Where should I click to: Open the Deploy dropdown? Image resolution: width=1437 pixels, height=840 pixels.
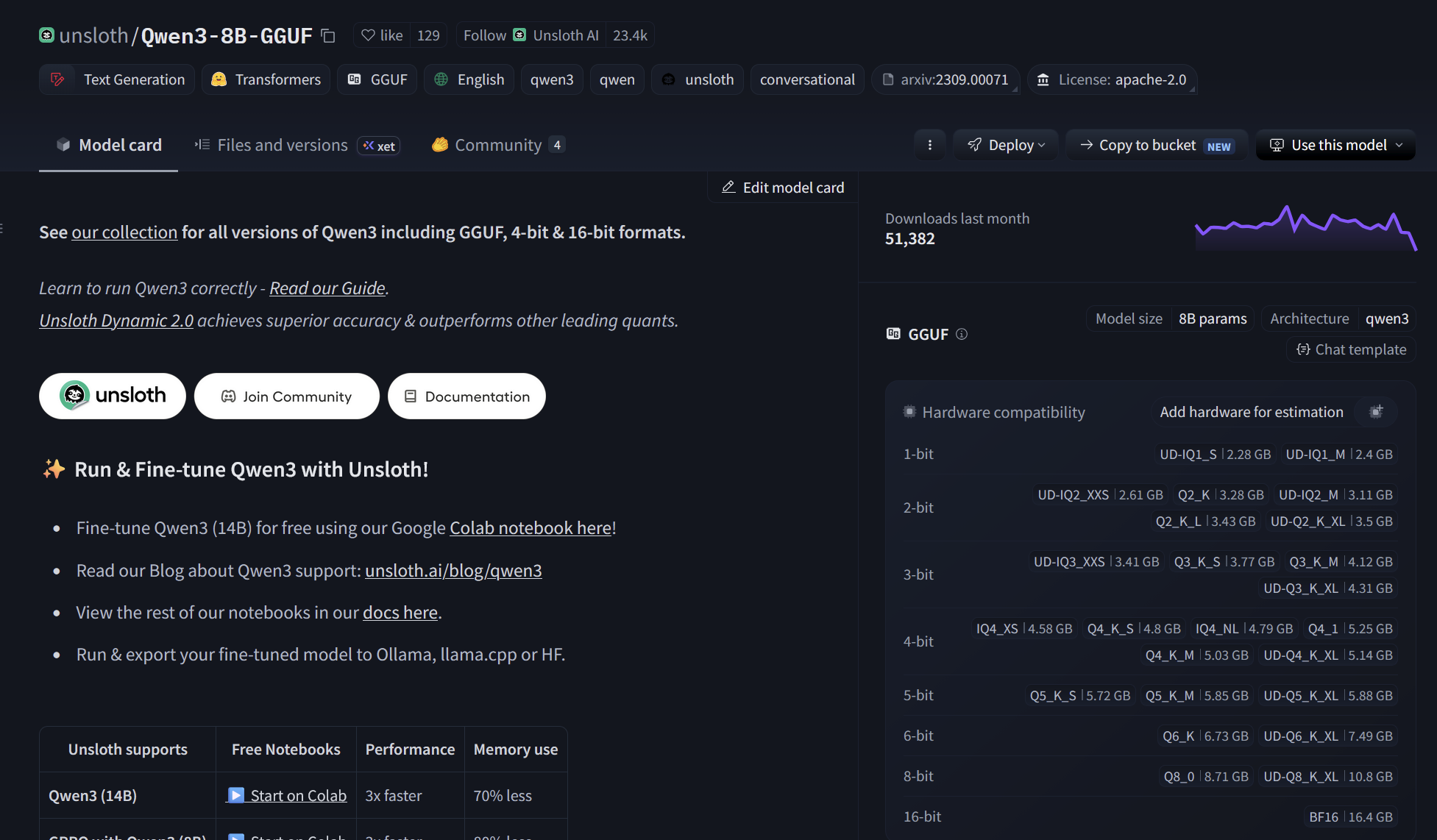[x=1006, y=145]
